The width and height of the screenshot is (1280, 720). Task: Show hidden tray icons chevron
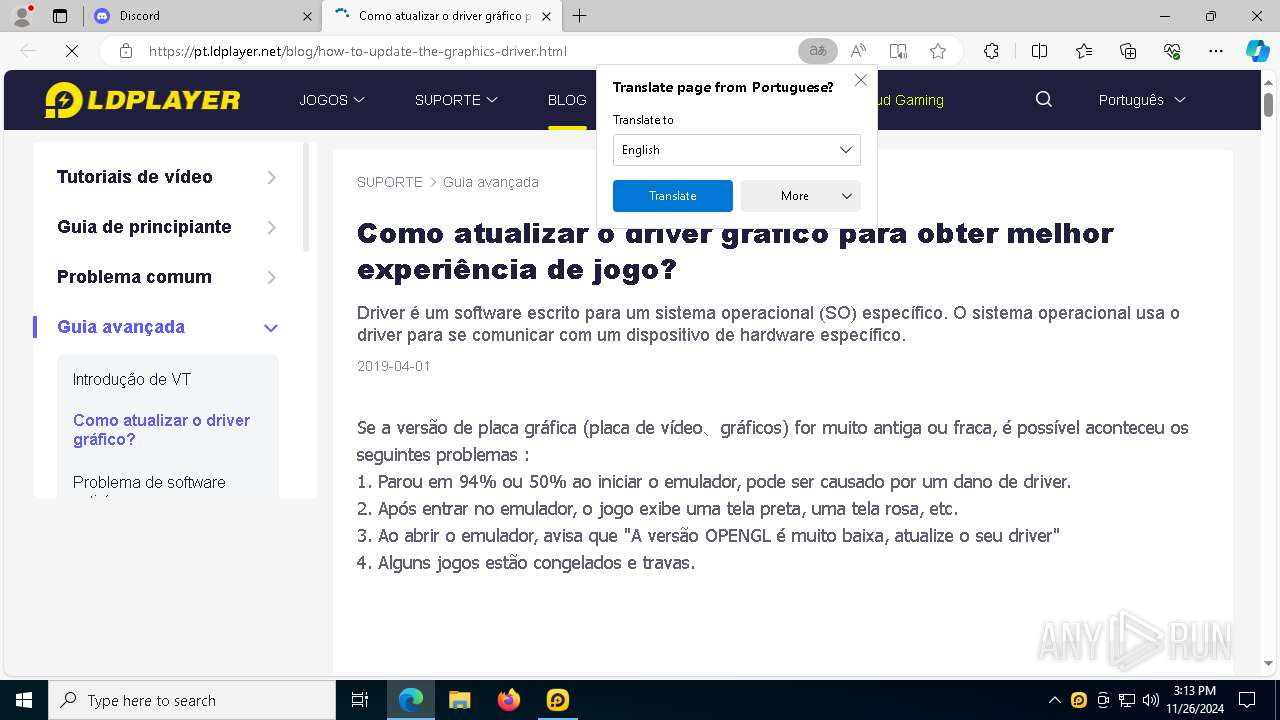(x=1054, y=700)
